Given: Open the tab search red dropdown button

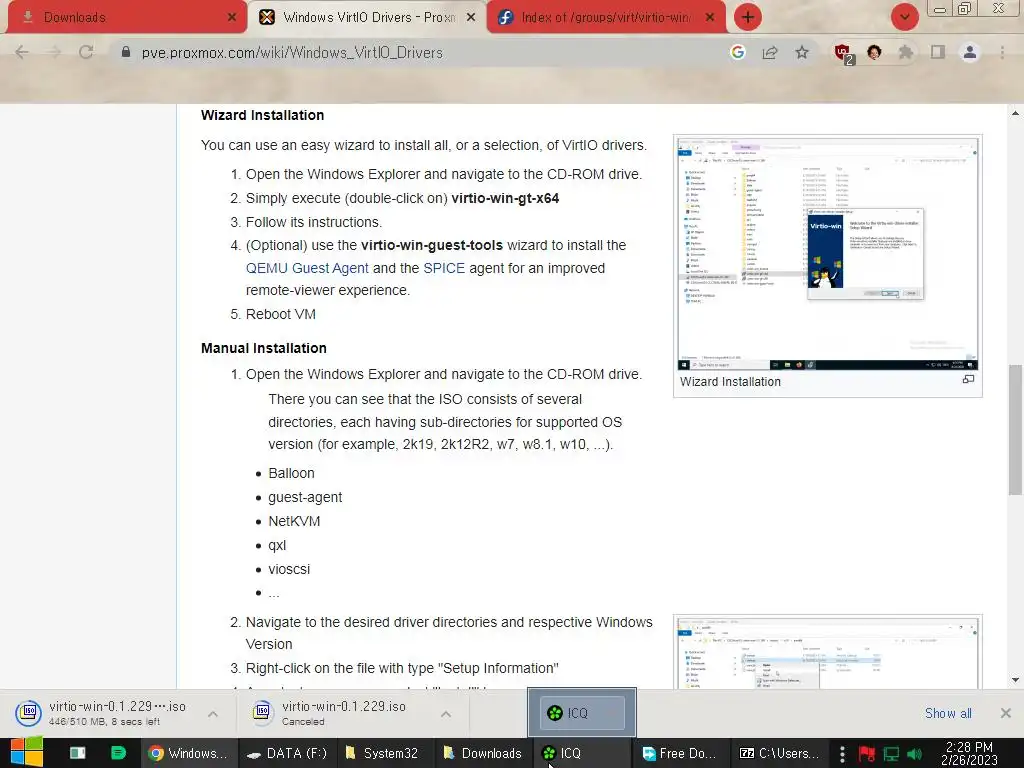Looking at the screenshot, I should pyautogui.click(x=905, y=17).
